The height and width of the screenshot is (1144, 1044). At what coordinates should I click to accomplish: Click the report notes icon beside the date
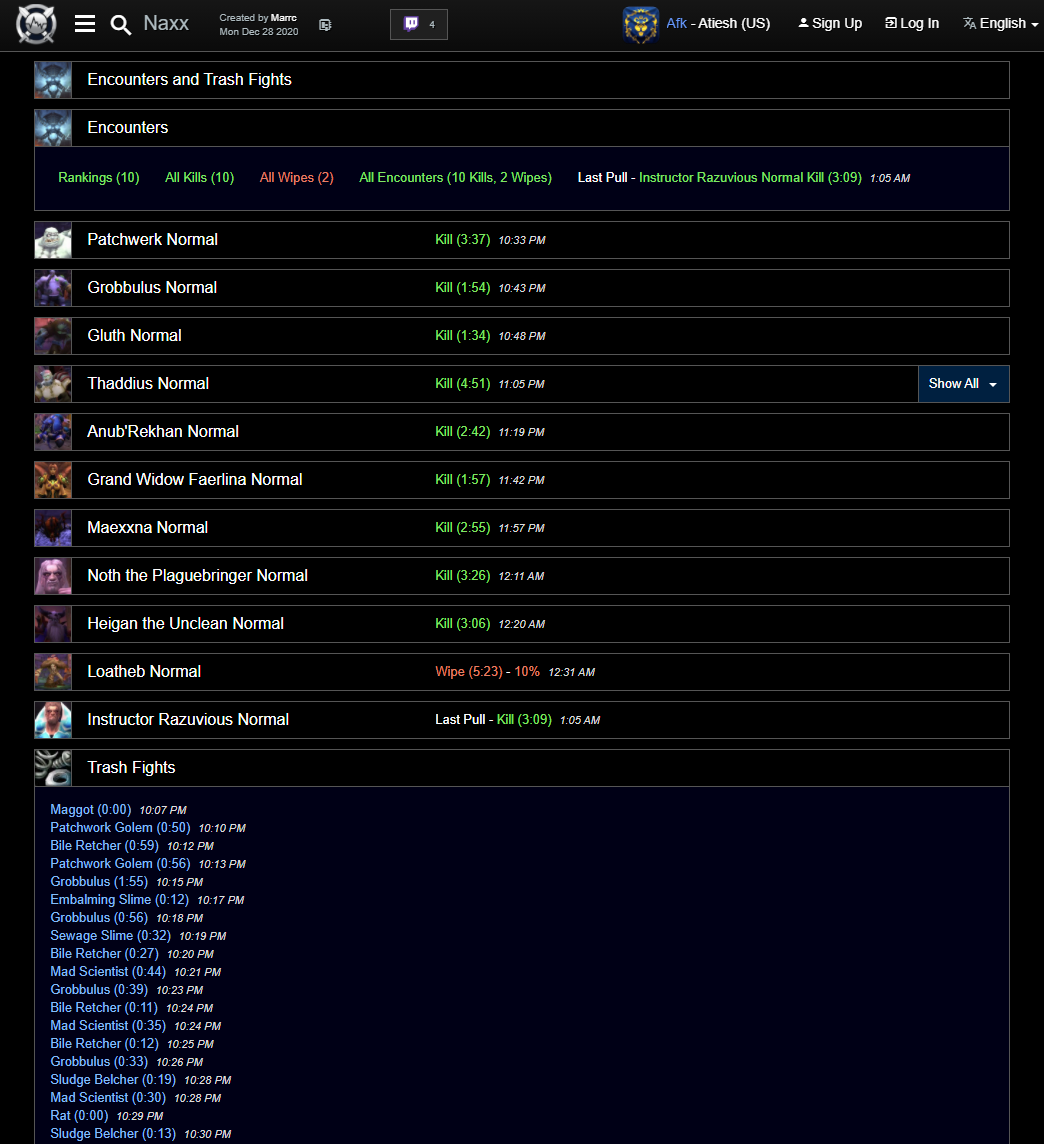click(x=325, y=25)
